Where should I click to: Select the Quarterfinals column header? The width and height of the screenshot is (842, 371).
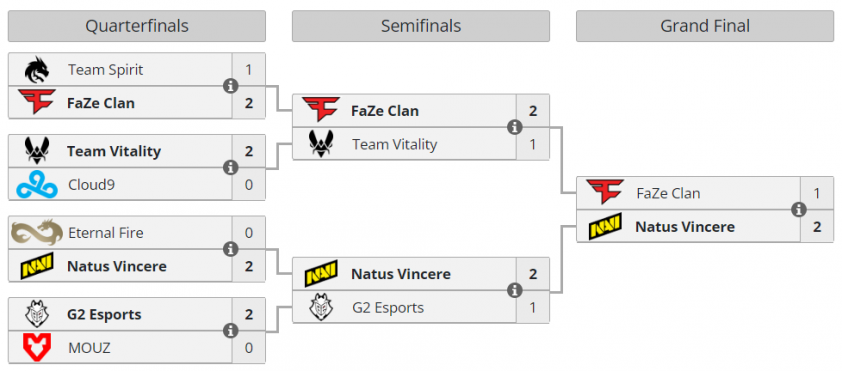pos(137,26)
